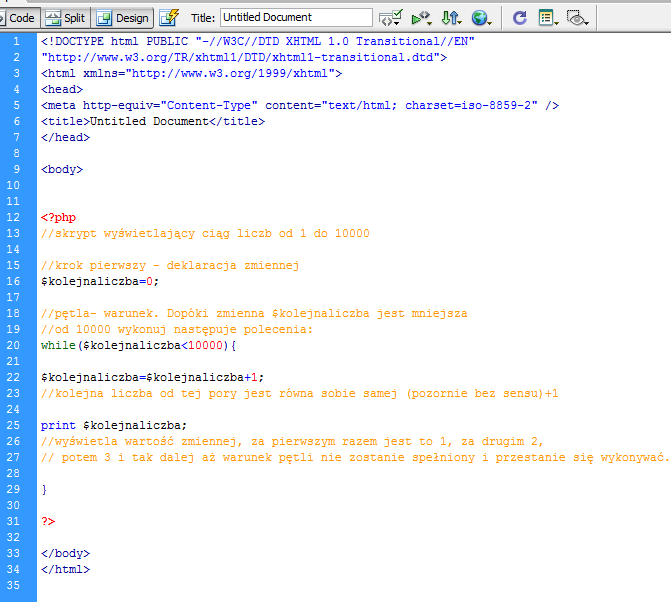Click the closing </head> tag

(65, 137)
